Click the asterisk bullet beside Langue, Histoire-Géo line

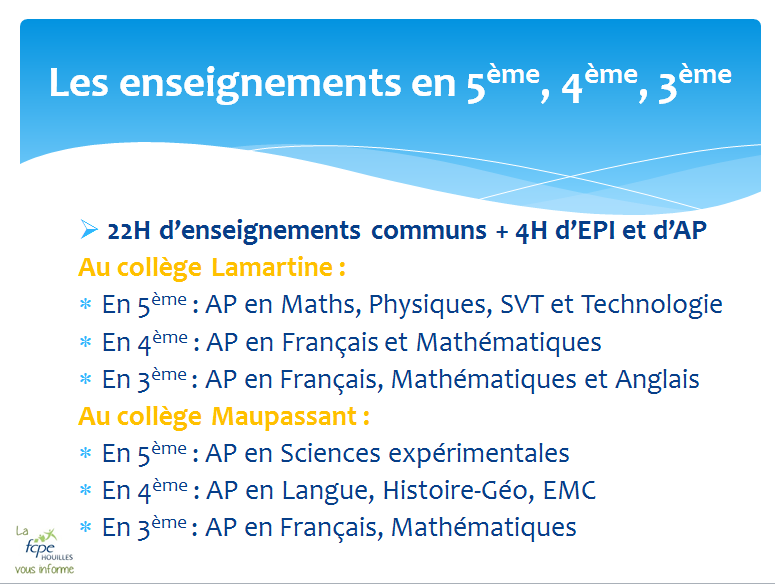coord(85,491)
